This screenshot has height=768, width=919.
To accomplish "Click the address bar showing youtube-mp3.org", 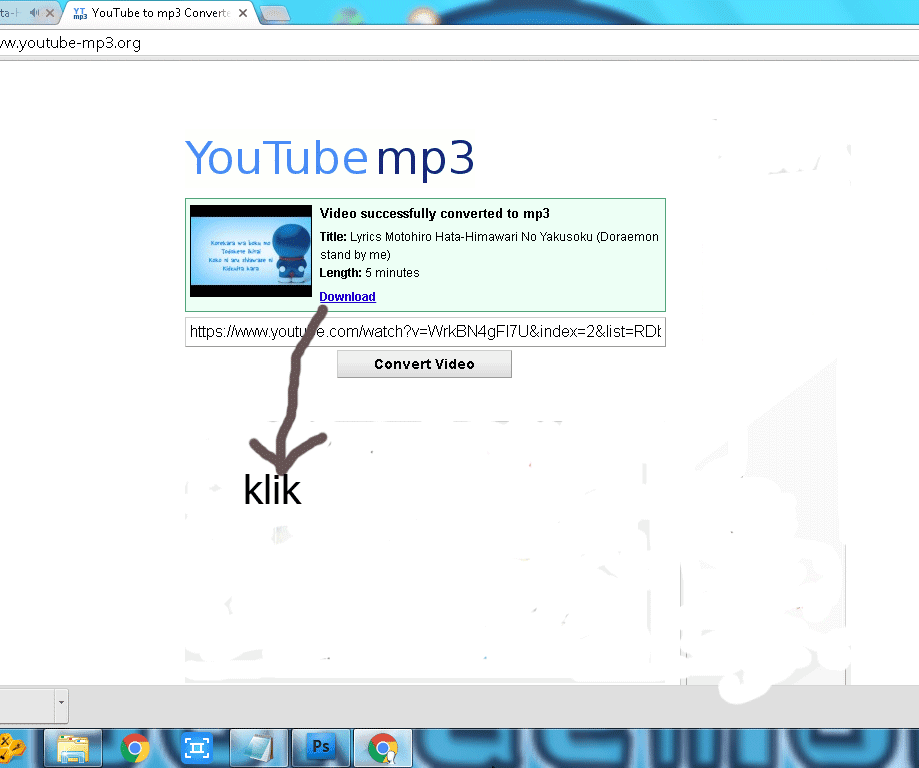I will [460, 43].
